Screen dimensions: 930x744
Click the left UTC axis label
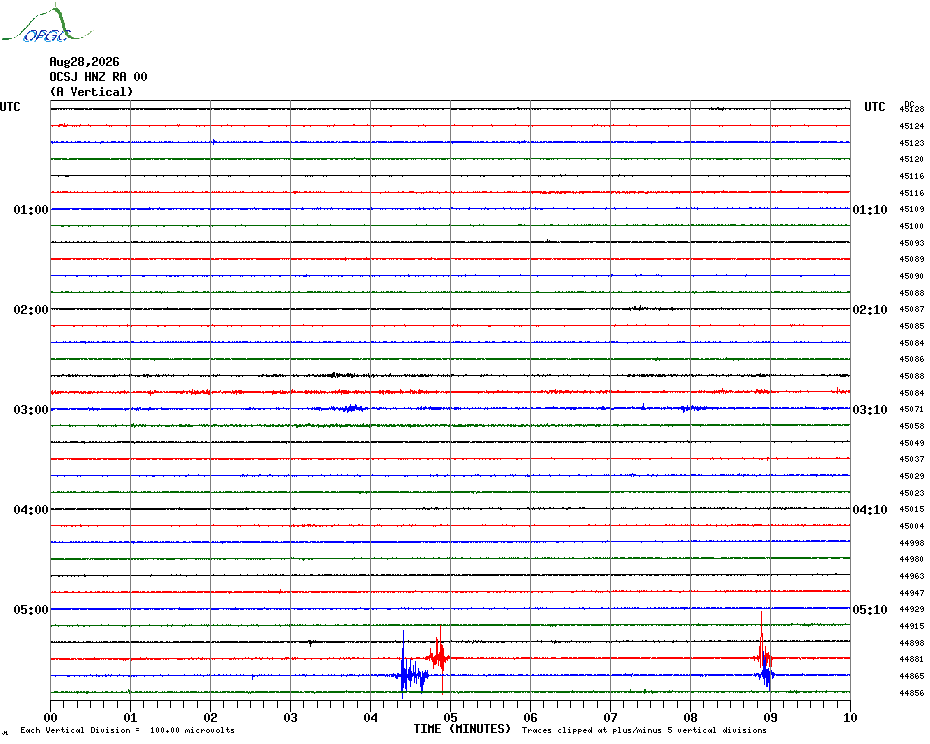point(10,107)
